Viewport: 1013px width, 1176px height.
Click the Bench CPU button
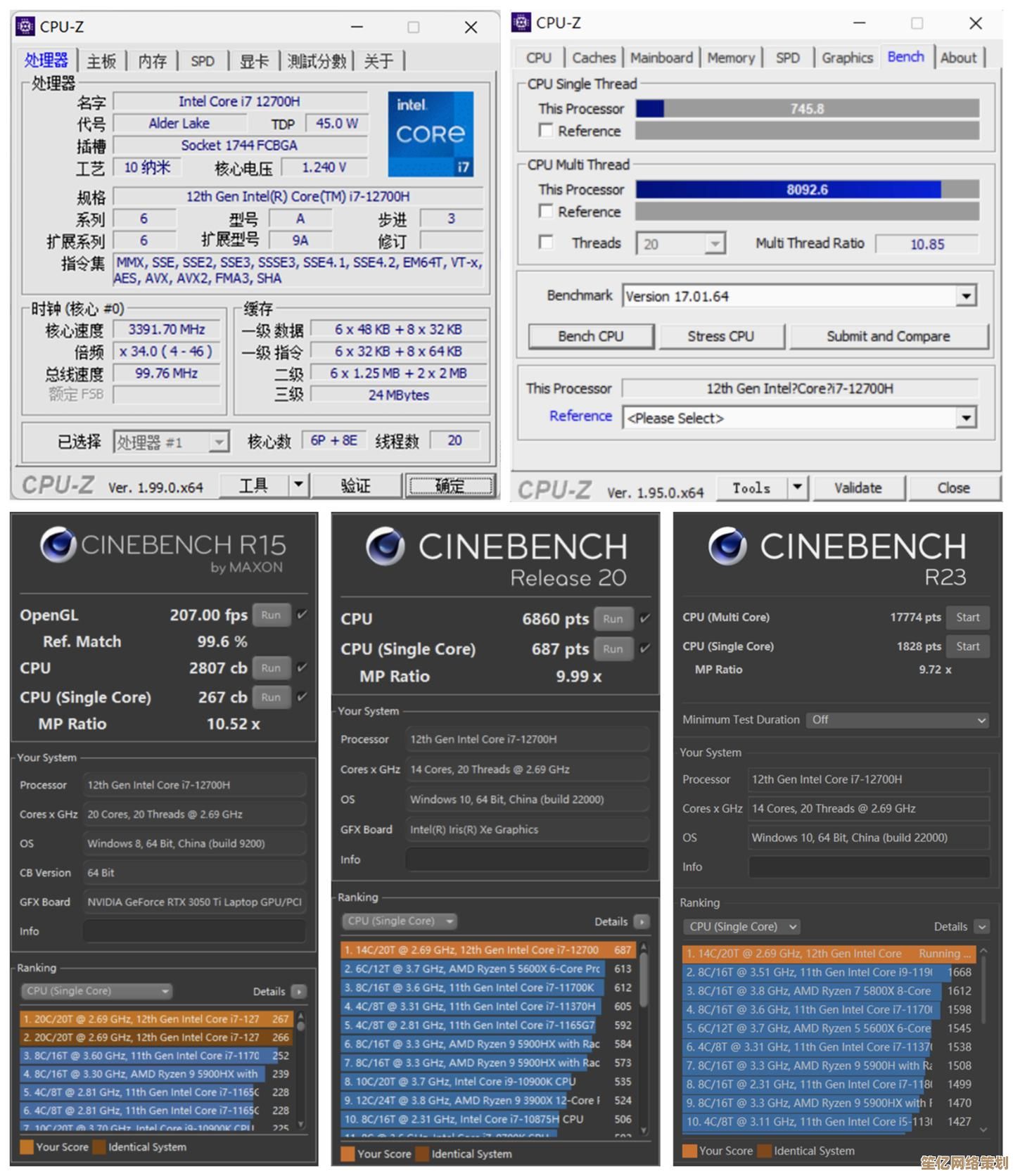tap(591, 336)
